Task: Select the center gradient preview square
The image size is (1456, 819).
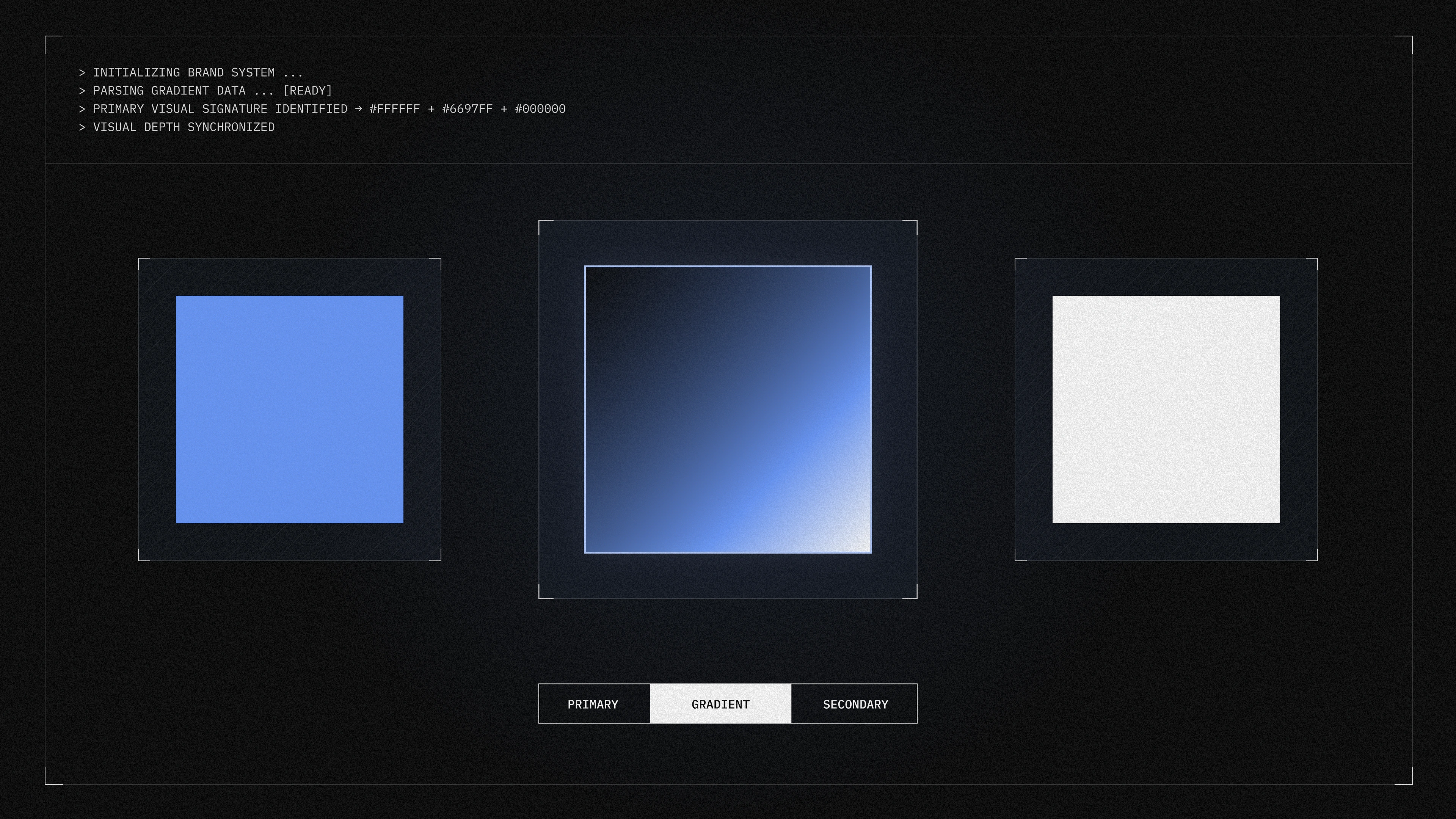Action: (x=728, y=409)
